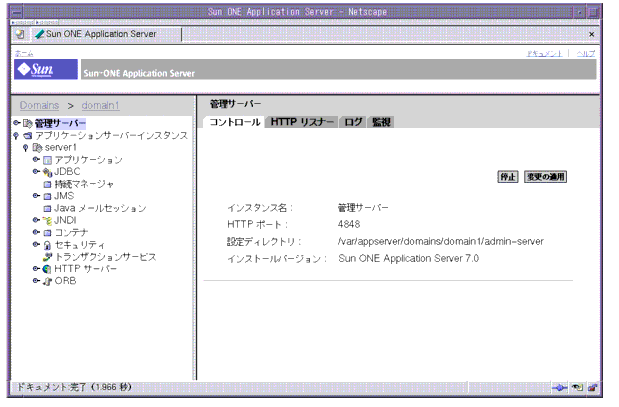Open the 監視 tab
The image size is (619, 407).
tap(381, 122)
